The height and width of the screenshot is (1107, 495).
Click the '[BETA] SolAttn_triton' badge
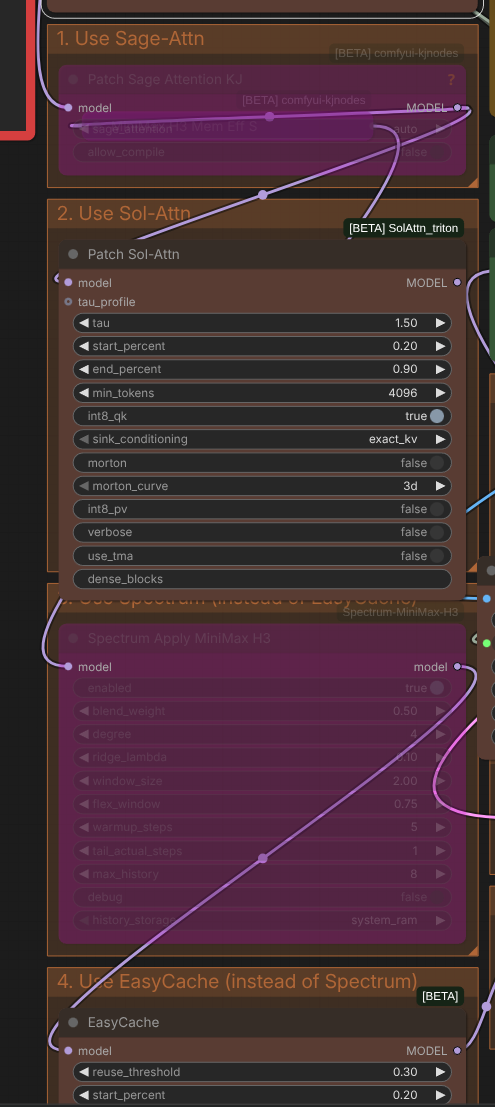[403, 228]
